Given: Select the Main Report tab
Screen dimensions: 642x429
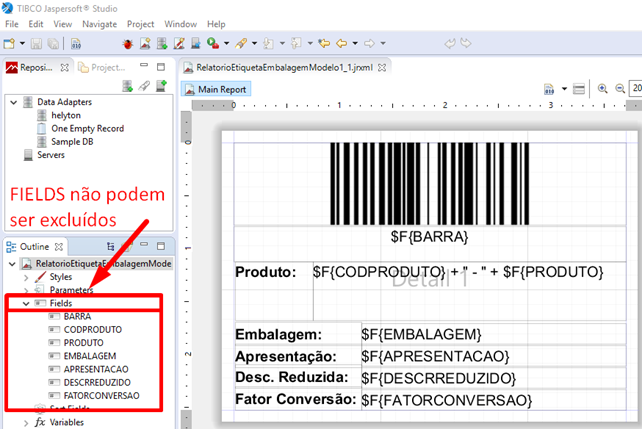Looking at the screenshot, I should 216,89.
